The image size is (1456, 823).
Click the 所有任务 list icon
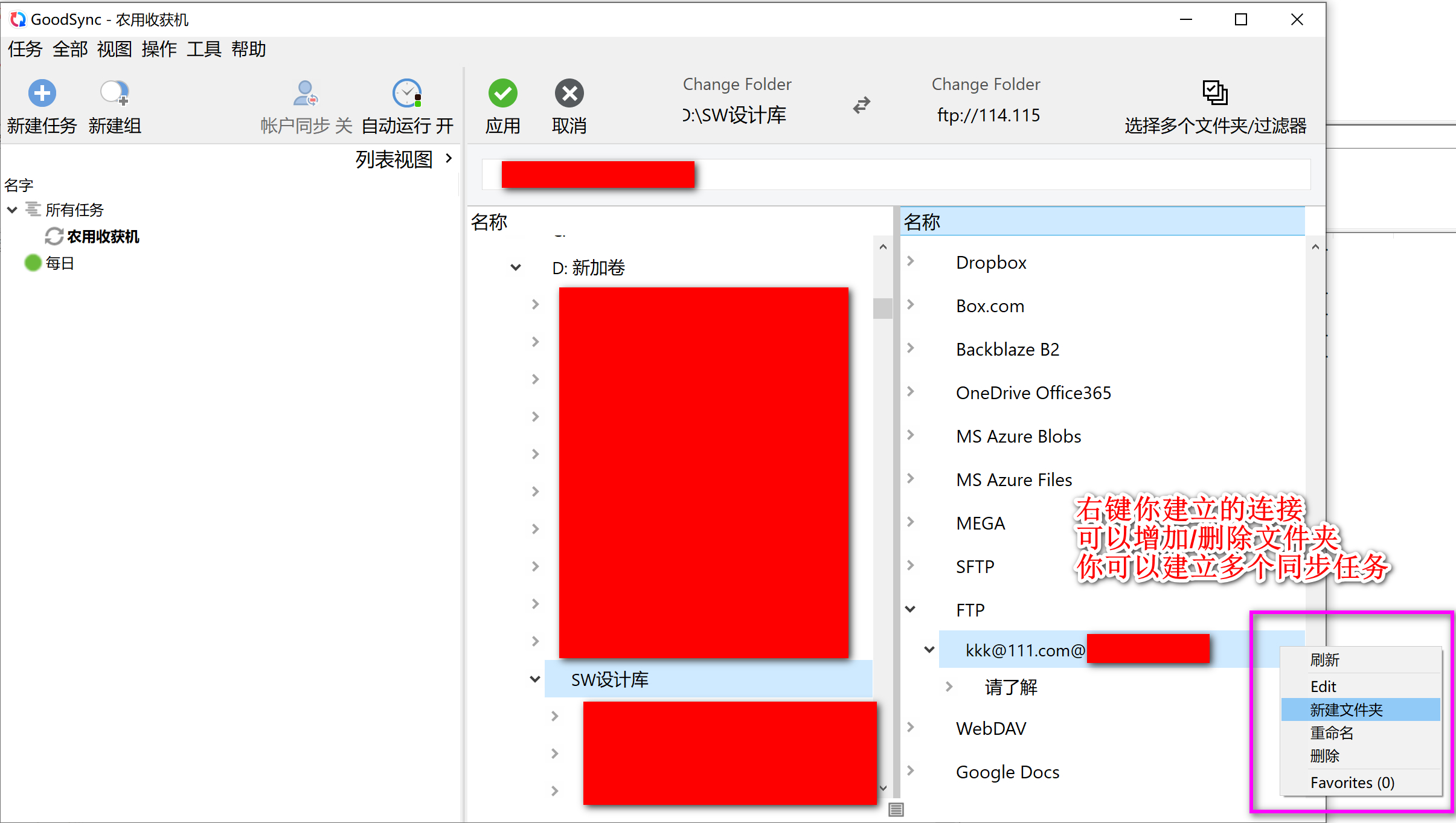[33, 209]
